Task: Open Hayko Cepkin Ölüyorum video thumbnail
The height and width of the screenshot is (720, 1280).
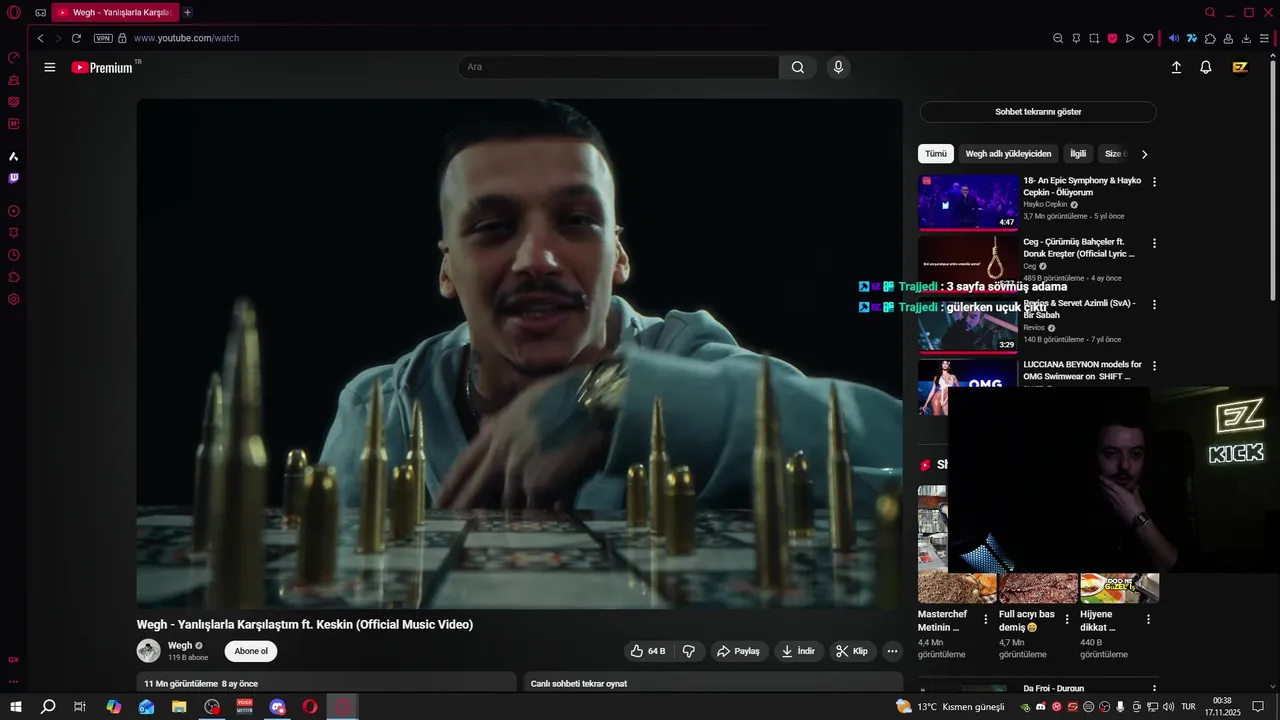Action: (968, 202)
